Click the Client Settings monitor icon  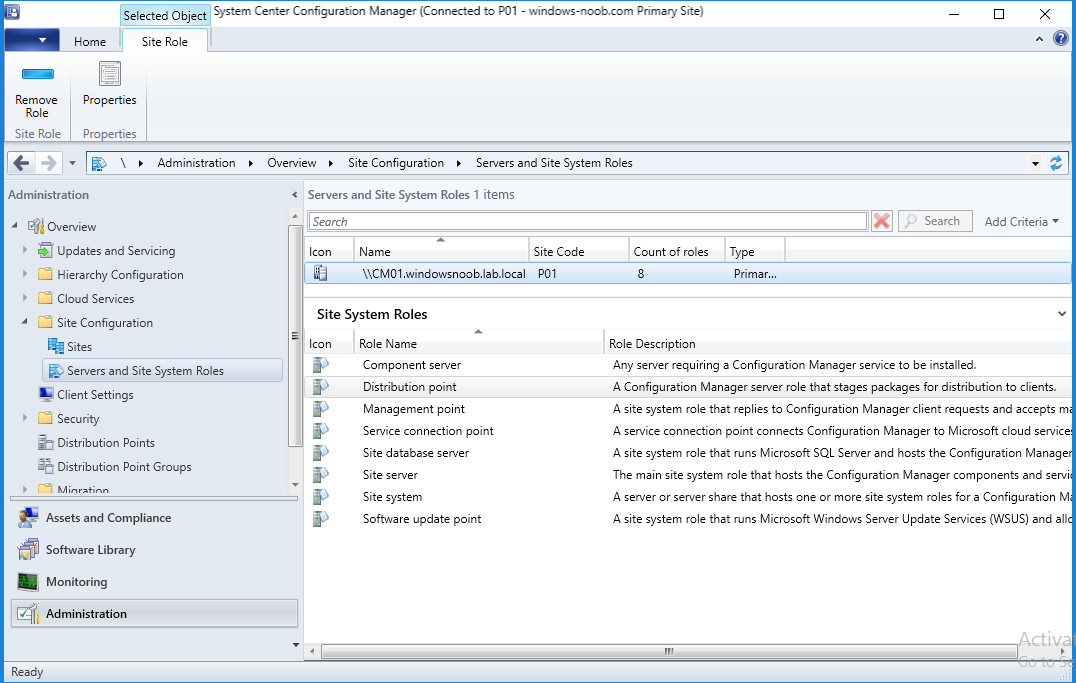coord(46,395)
